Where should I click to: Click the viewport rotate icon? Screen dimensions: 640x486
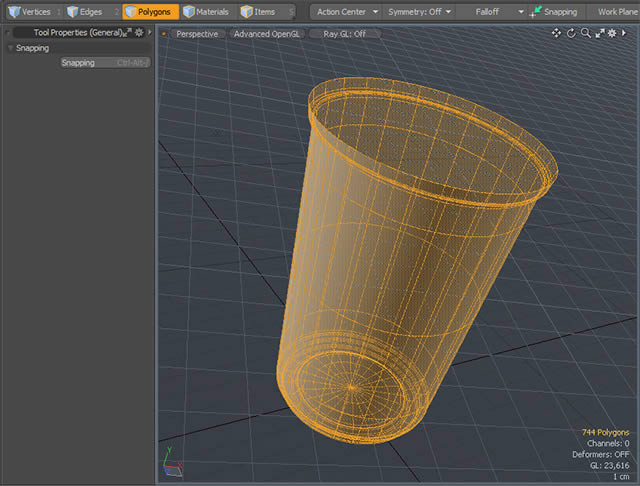(571, 33)
